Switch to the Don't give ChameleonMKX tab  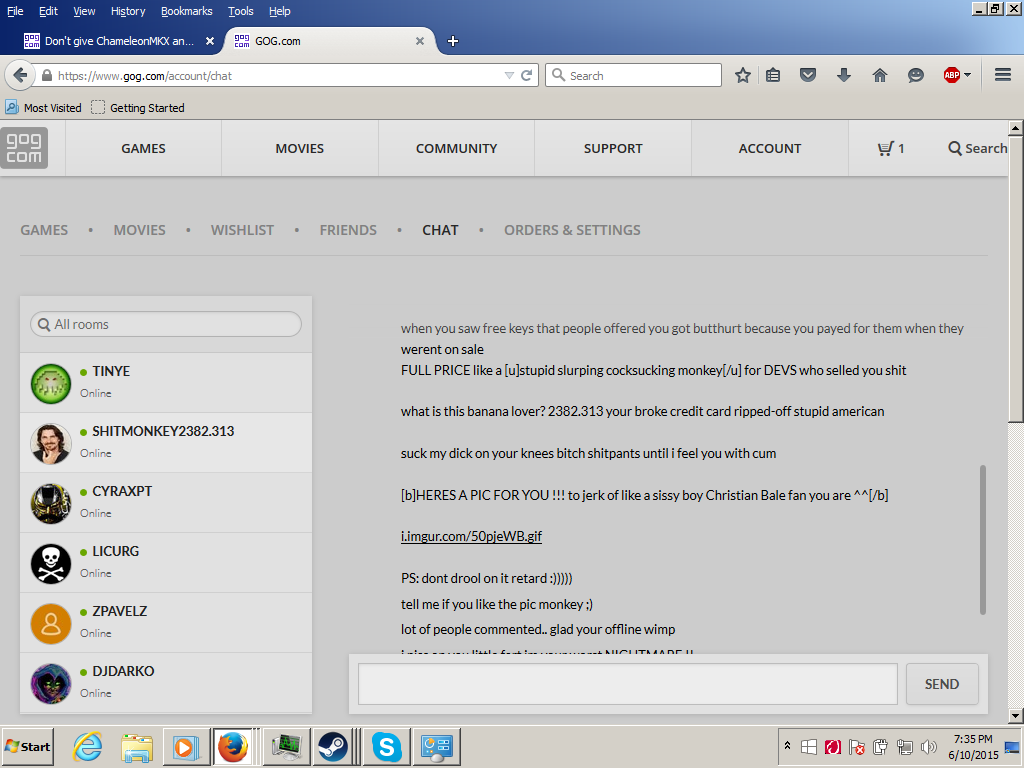point(118,41)
